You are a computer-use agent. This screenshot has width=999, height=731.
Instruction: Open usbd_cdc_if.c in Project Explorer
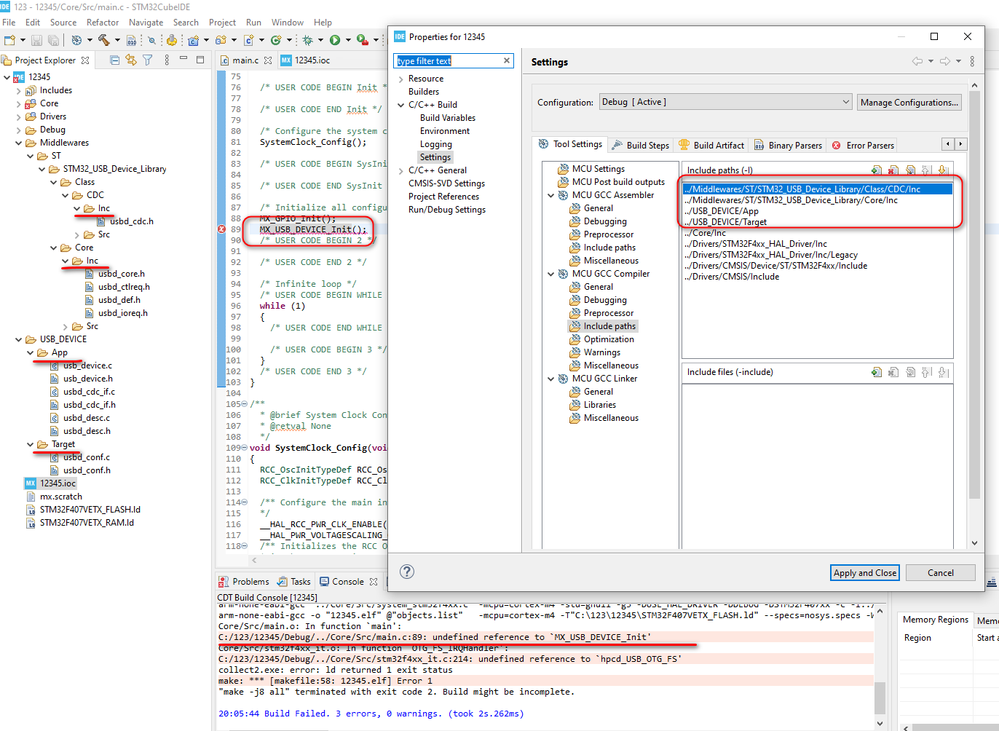point(89,391)
